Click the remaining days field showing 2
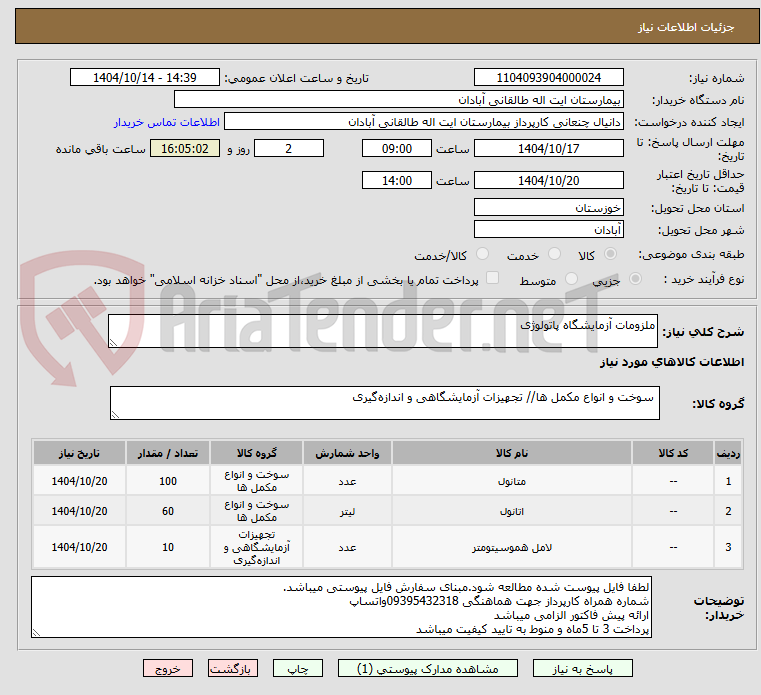761x695 pixels. [289, 149]
